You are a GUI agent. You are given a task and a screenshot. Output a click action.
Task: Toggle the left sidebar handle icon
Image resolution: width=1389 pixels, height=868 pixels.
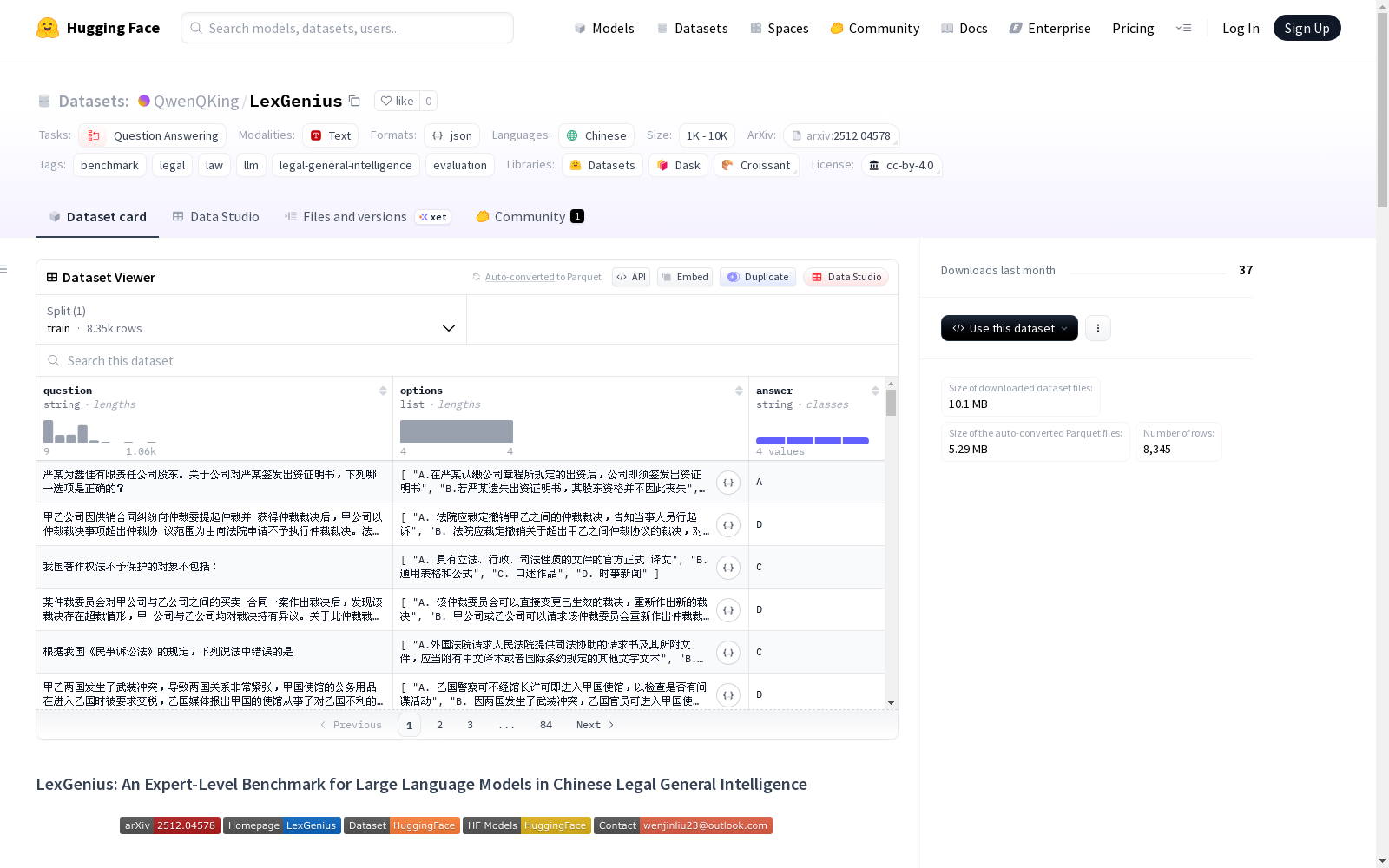tap(4, 269)
